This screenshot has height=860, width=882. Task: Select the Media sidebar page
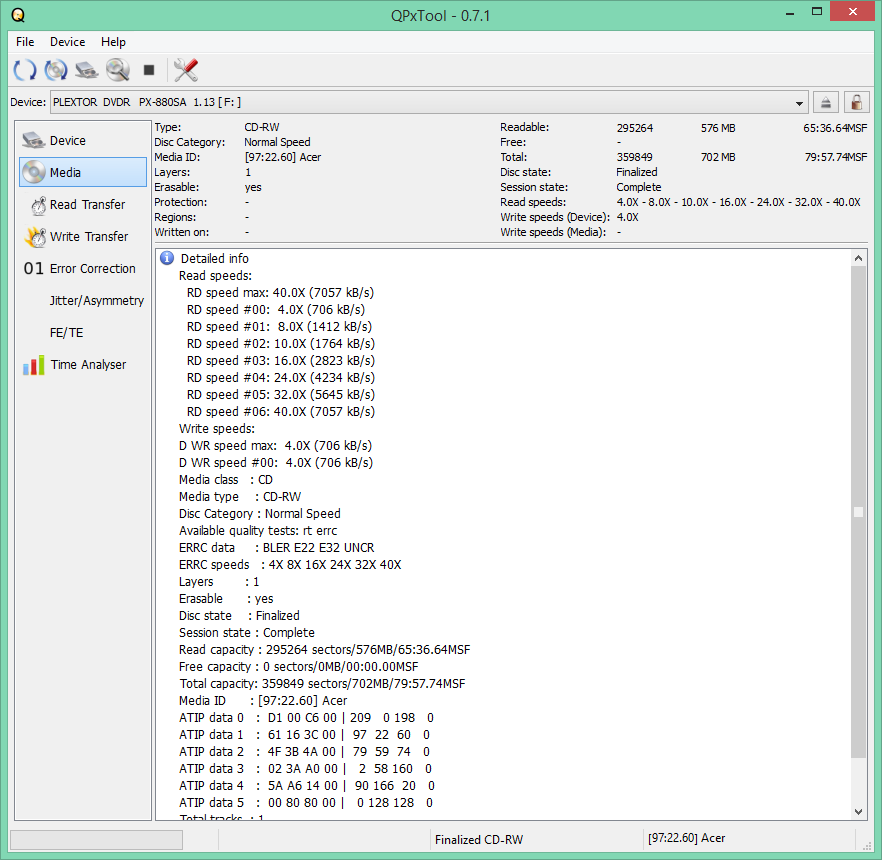tap(83, 172)
